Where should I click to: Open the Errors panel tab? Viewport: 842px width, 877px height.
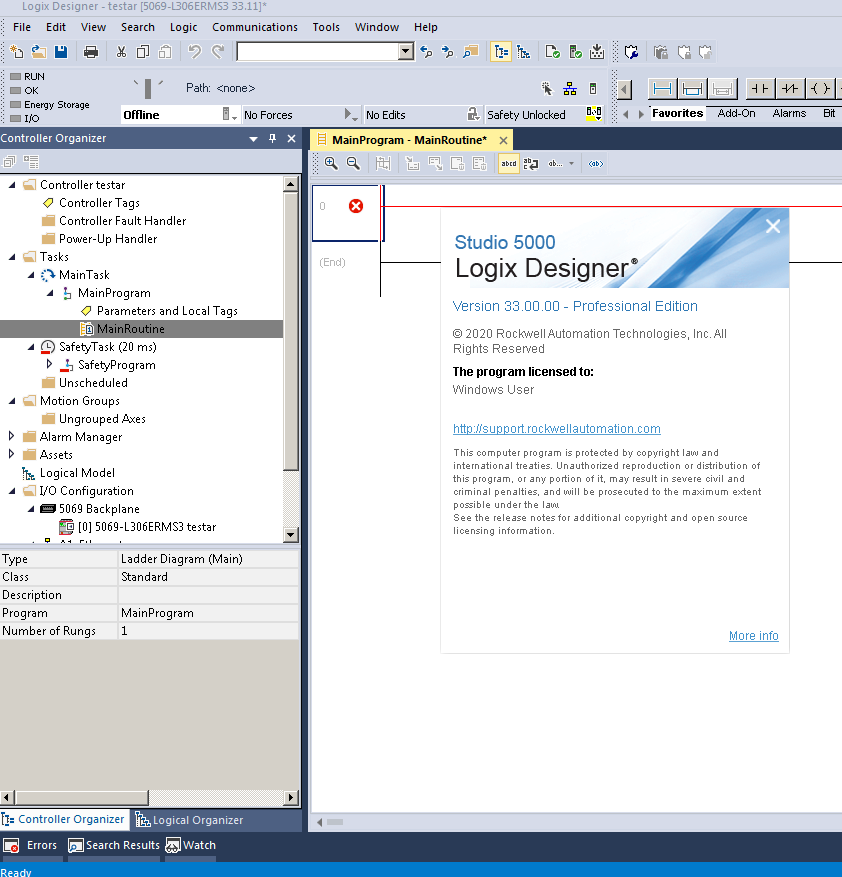31,845
